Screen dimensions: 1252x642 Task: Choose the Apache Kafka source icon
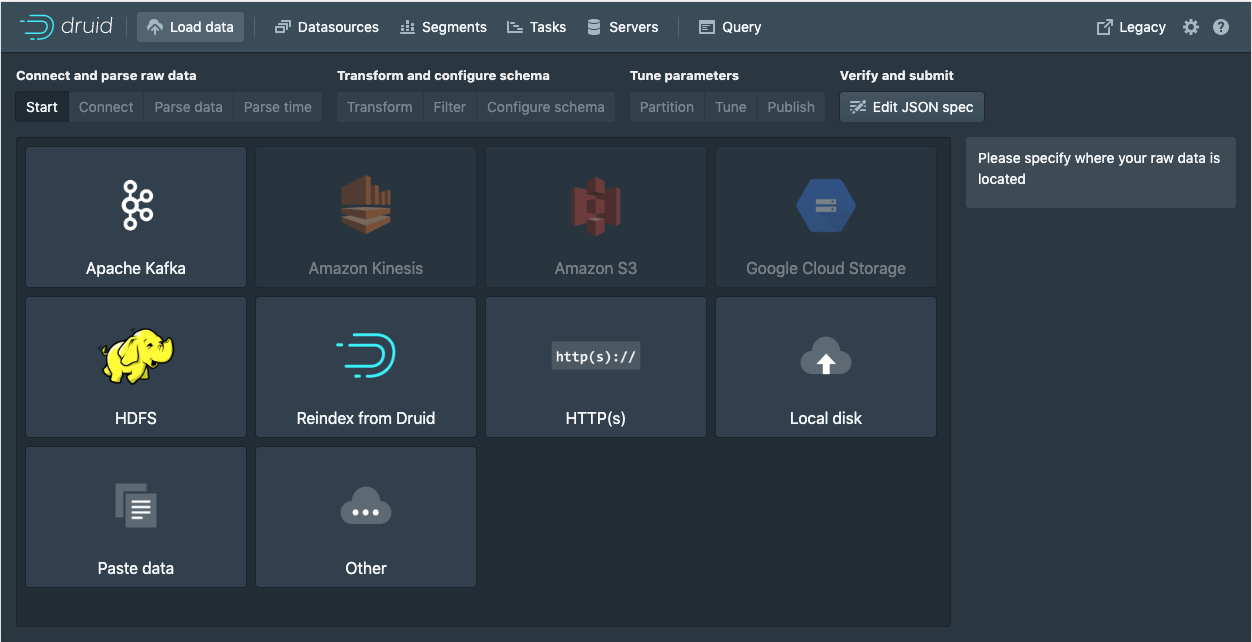point(136,205)
